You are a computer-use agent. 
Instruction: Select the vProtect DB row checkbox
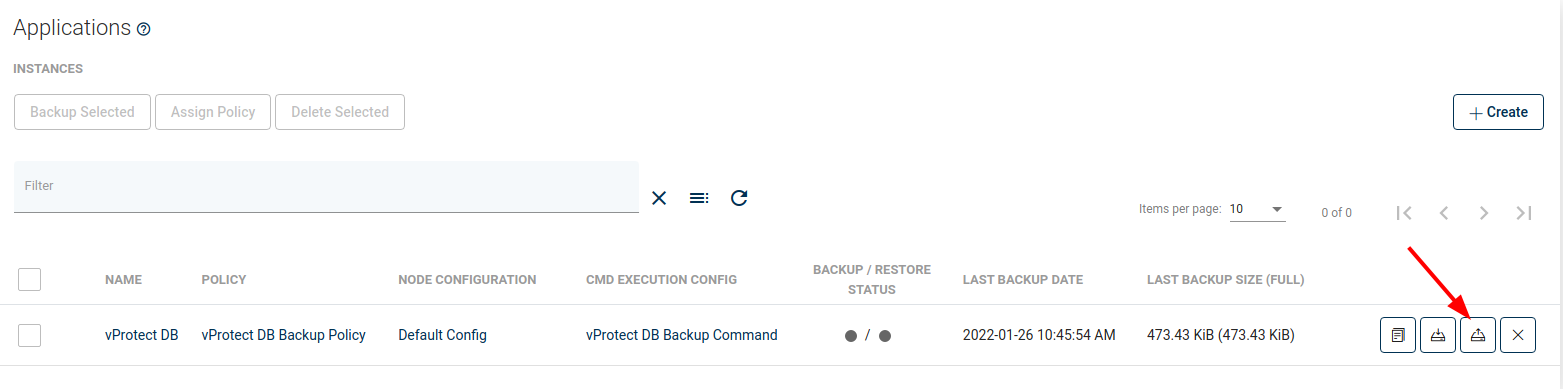pyautogui.click(x=29, y=335)
